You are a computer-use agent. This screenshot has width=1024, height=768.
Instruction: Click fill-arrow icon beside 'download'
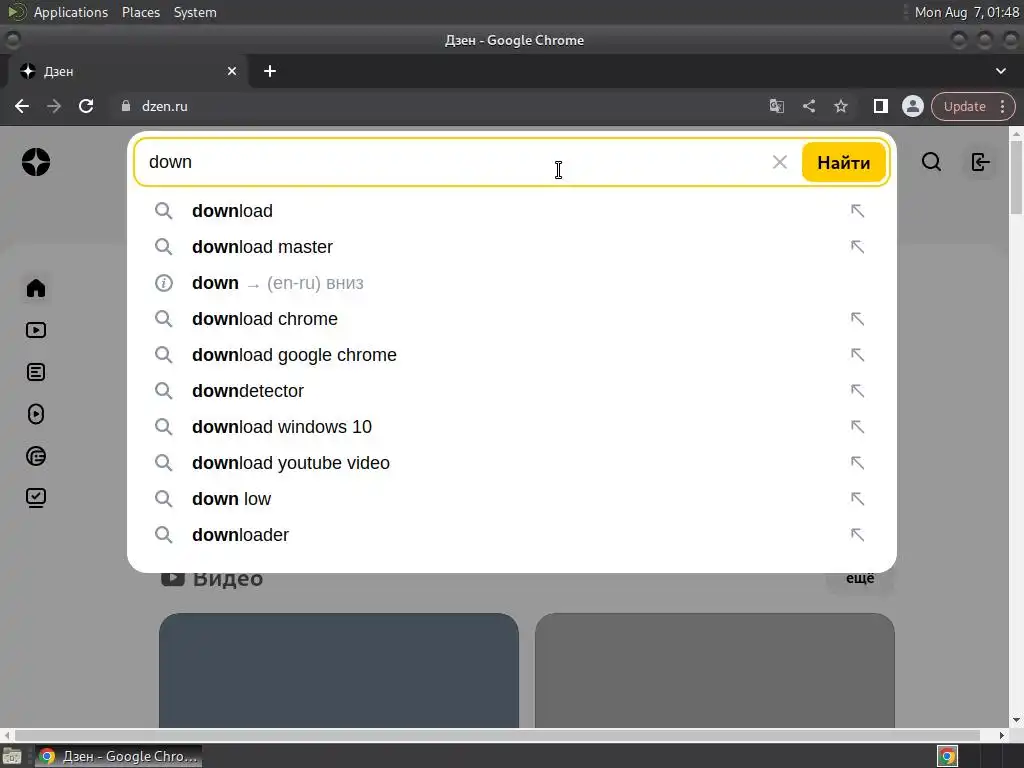pos(857,211)
